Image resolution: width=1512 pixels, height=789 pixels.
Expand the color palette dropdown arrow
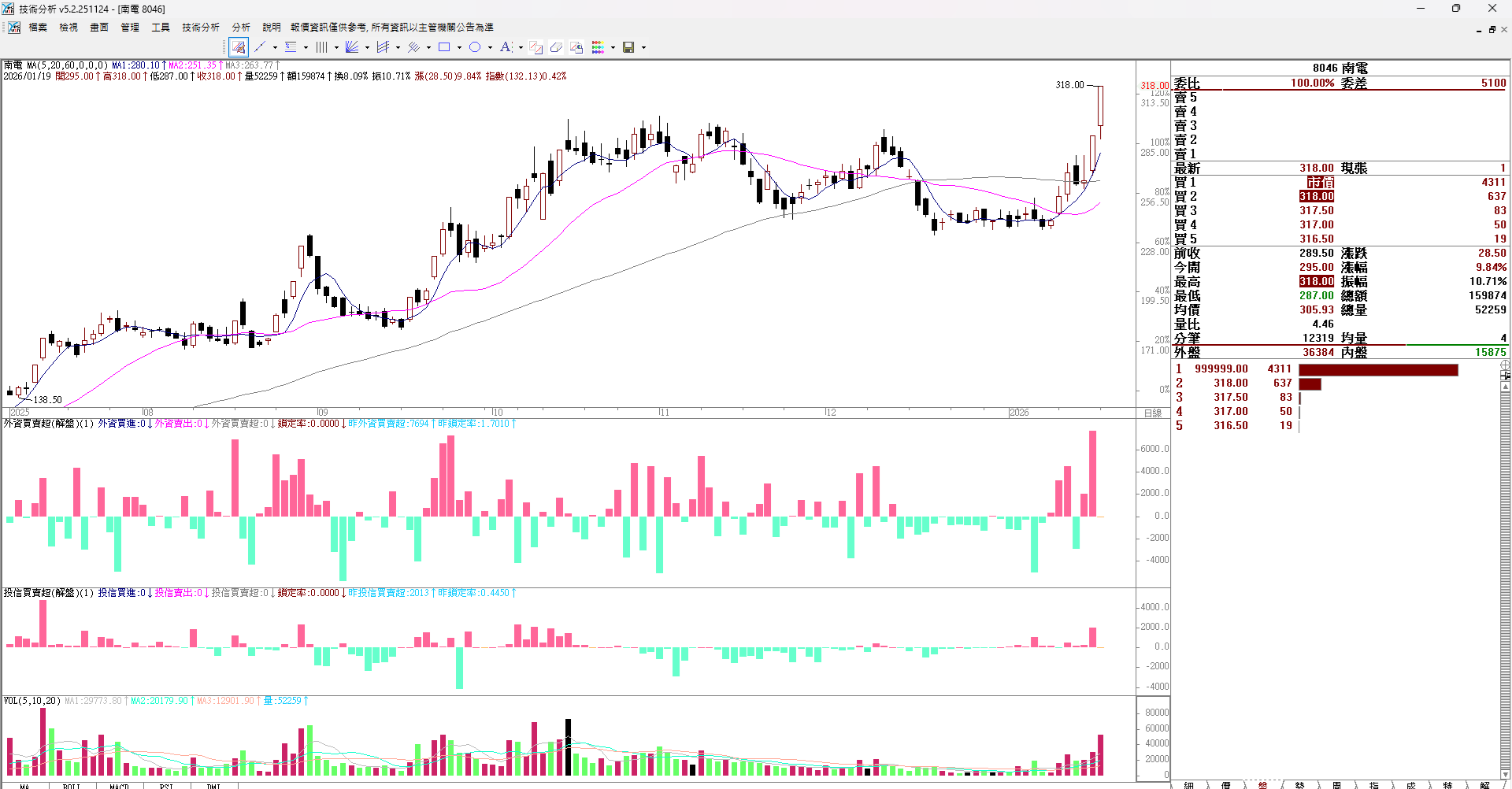tap(613, 47)
